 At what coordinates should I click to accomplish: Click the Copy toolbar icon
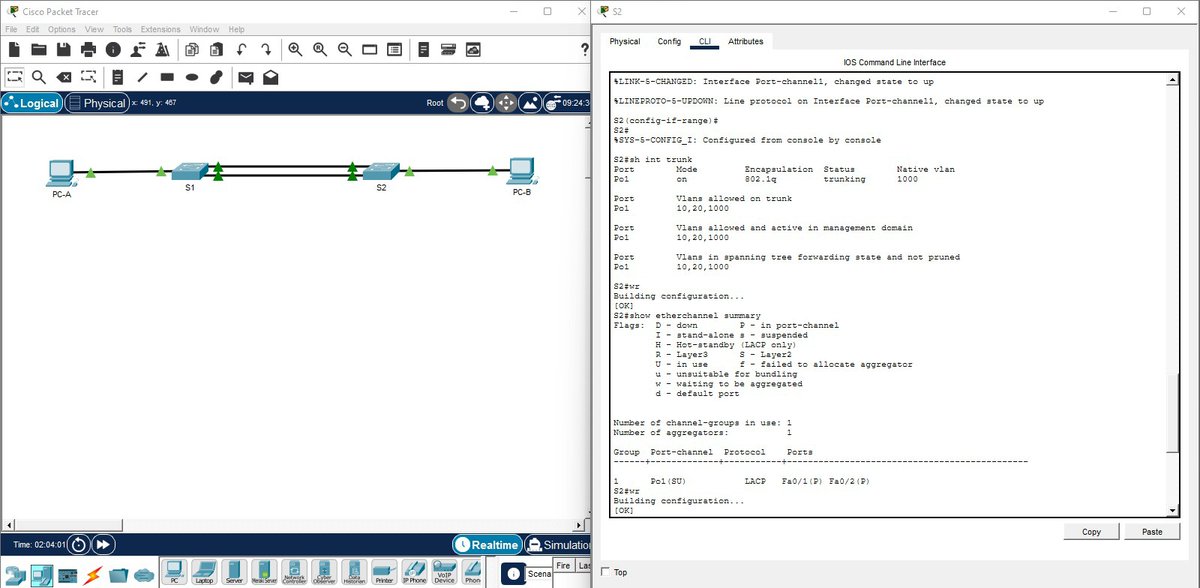[x=192, y=49]
